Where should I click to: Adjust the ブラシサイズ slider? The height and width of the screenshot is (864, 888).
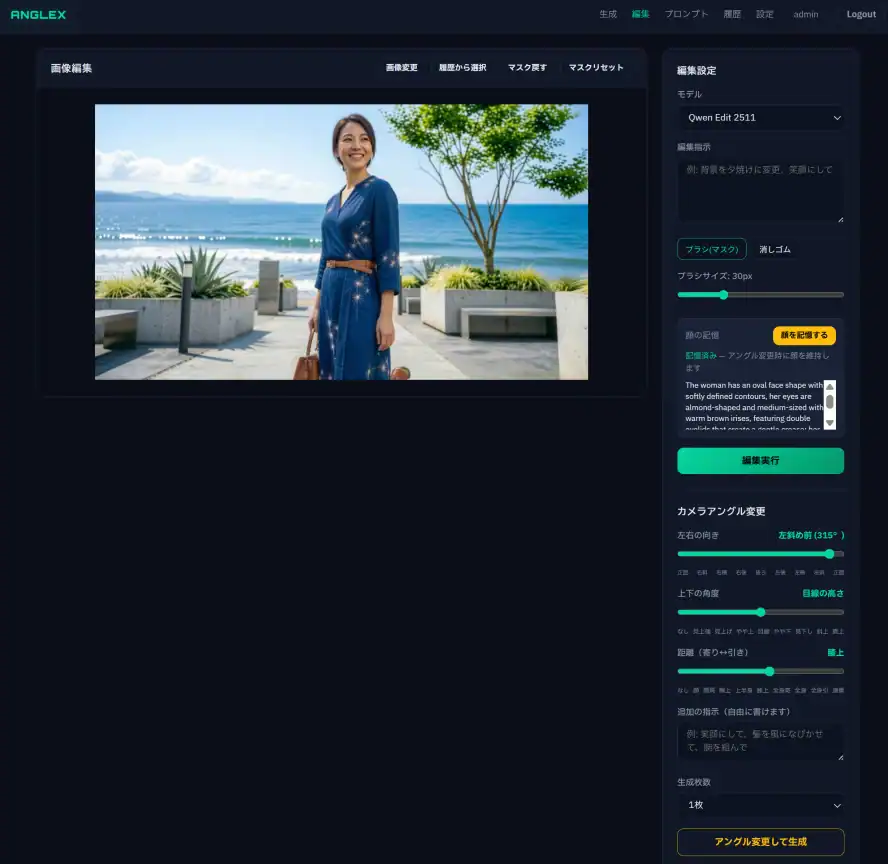tap(723, 295)
